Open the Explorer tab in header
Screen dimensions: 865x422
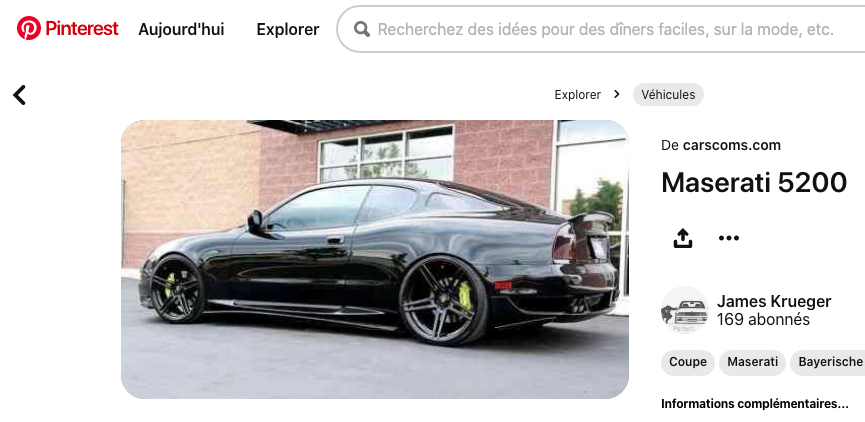coord(287,29)
